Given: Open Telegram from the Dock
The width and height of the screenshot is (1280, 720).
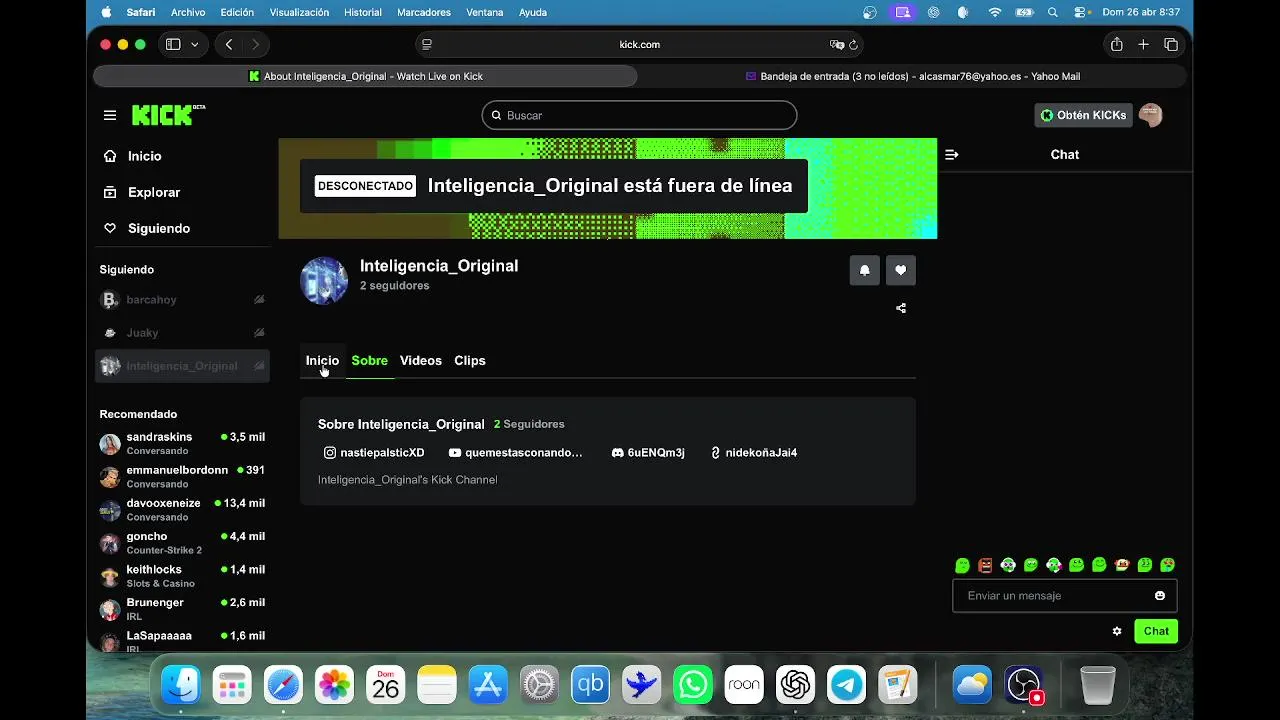Looking at the screenshot, I should point(847,685).
